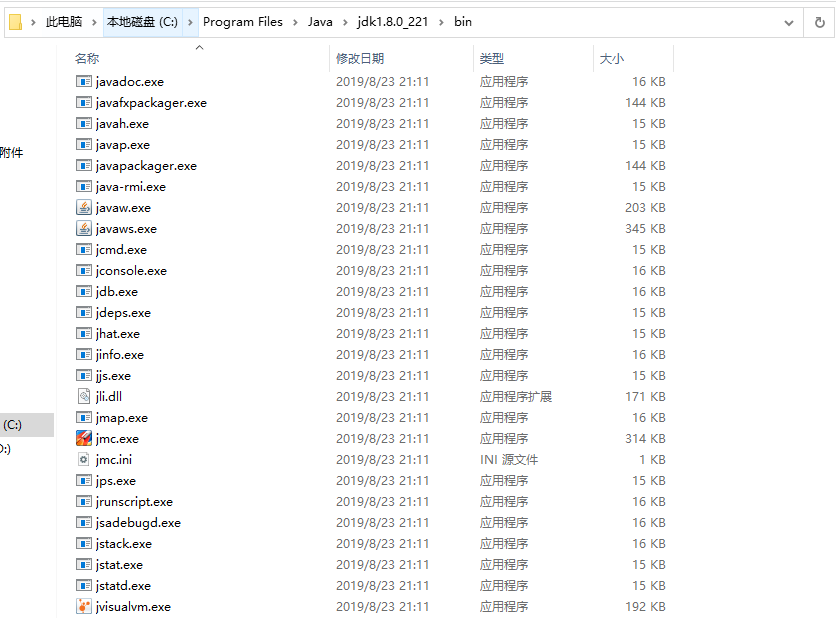Click the javah.exe file icon
The height and width of the screenshot is (621, 836).
(x=84, y=124)
